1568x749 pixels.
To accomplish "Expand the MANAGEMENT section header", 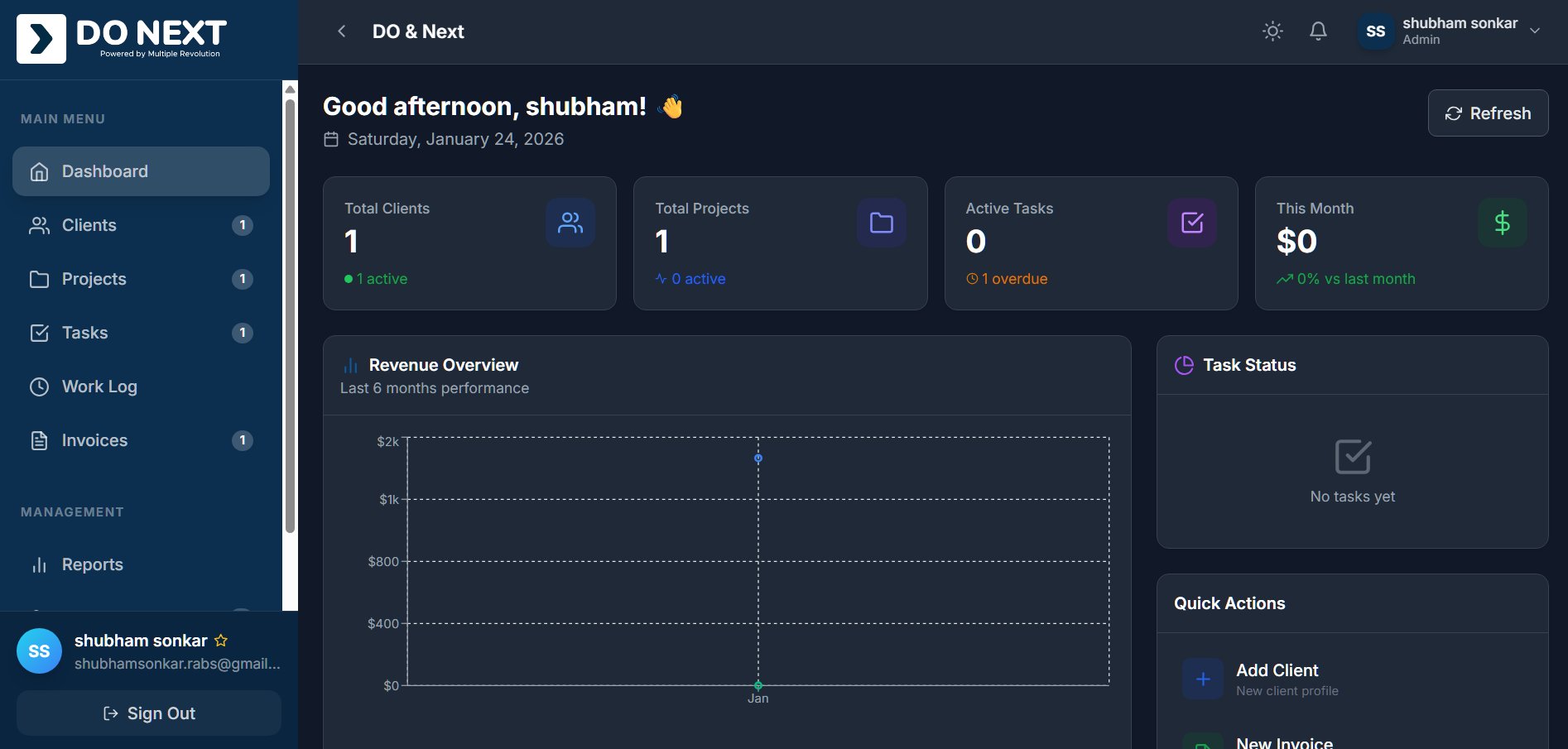I will pyautogui.click(x=71, y=511).
